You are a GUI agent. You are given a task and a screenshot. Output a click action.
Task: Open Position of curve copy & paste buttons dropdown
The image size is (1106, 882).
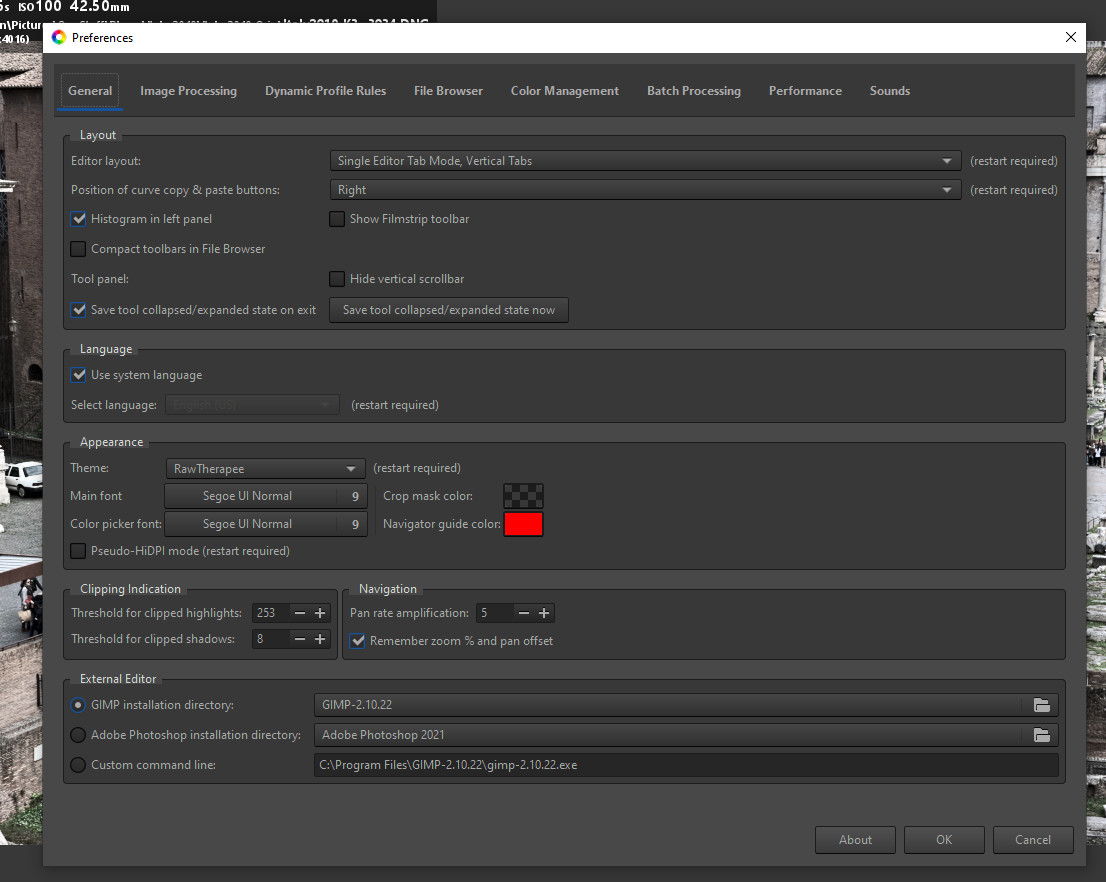tap(645, 190)
